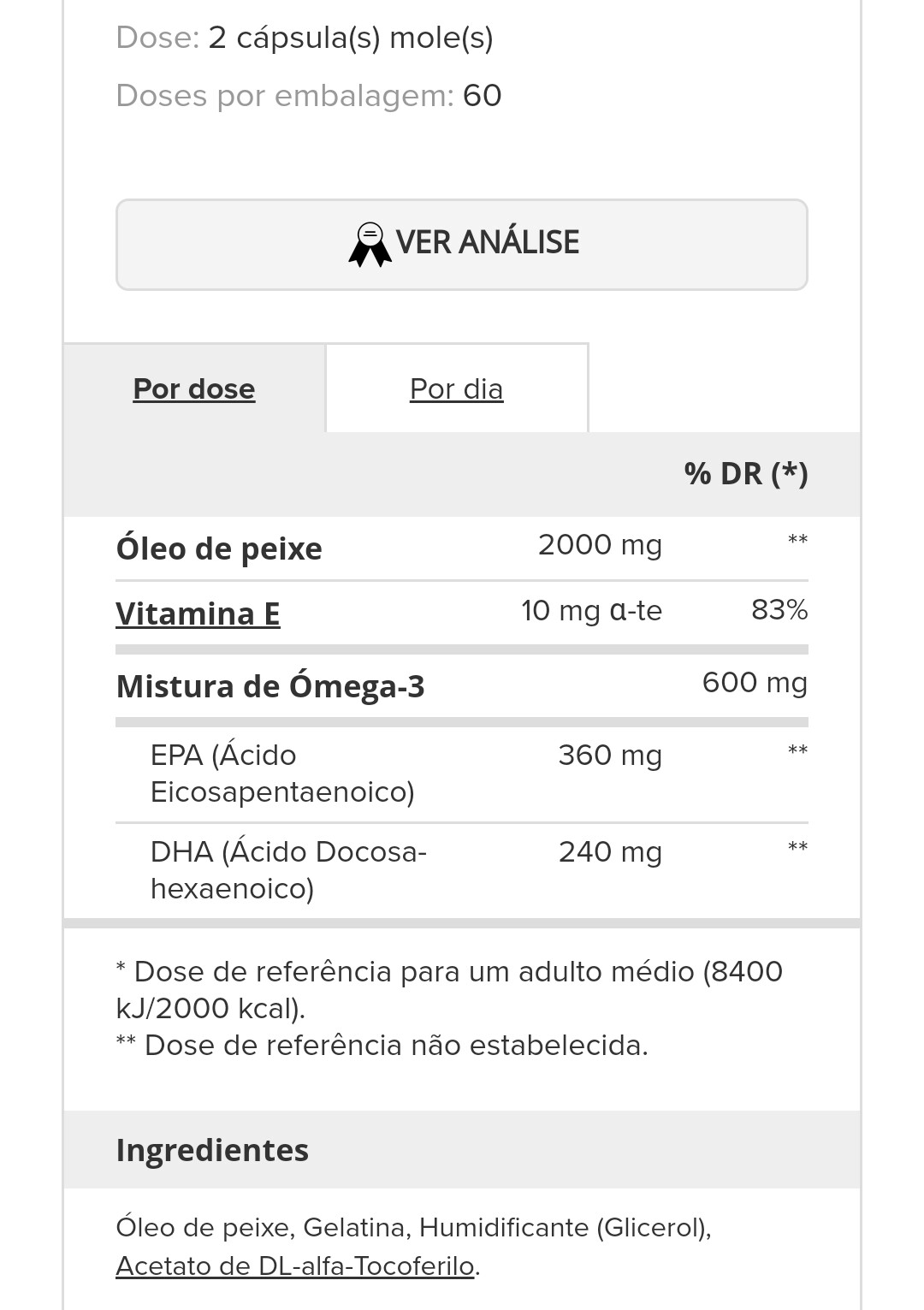Click the DHA (Ácido Docosahexaenoico) entry

tap(288, 870)
